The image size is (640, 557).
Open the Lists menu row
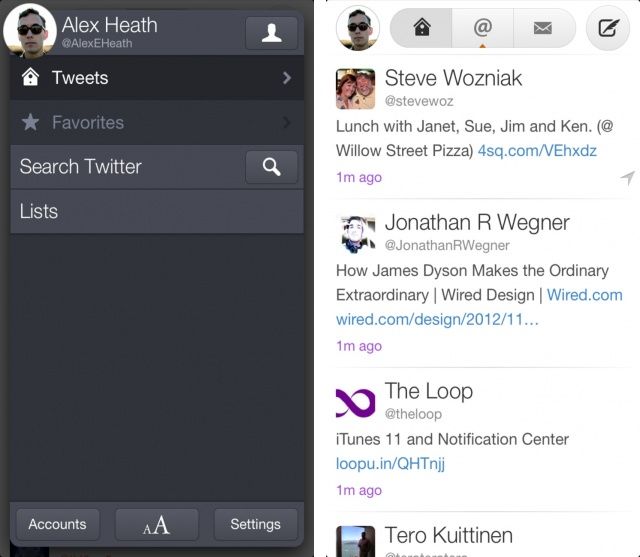pyautogui.click(x=157, y=211)
